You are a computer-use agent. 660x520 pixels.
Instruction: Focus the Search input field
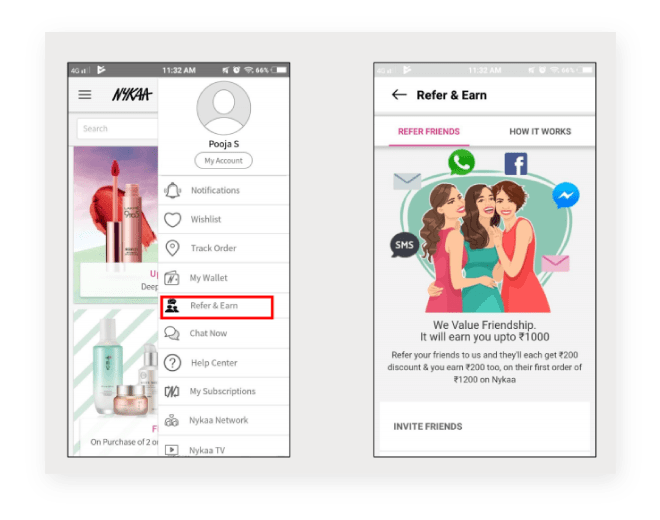(117, 128)
